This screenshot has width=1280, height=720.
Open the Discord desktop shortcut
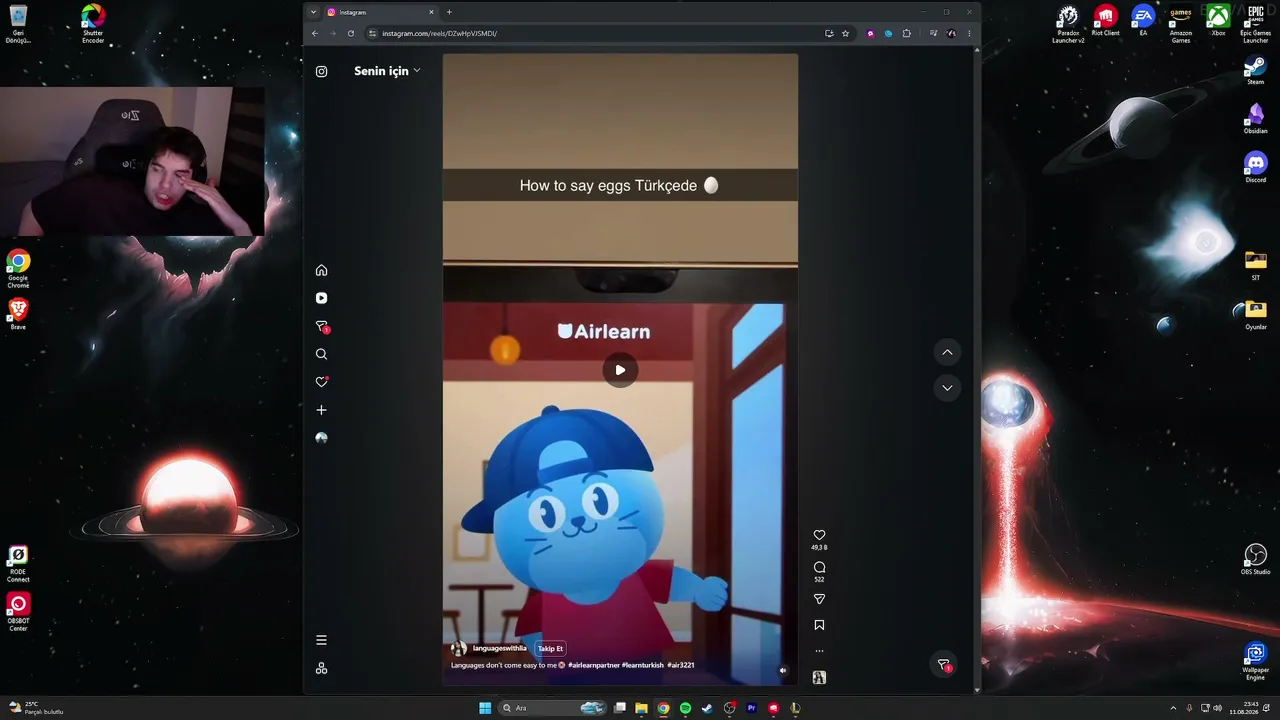1255,167
